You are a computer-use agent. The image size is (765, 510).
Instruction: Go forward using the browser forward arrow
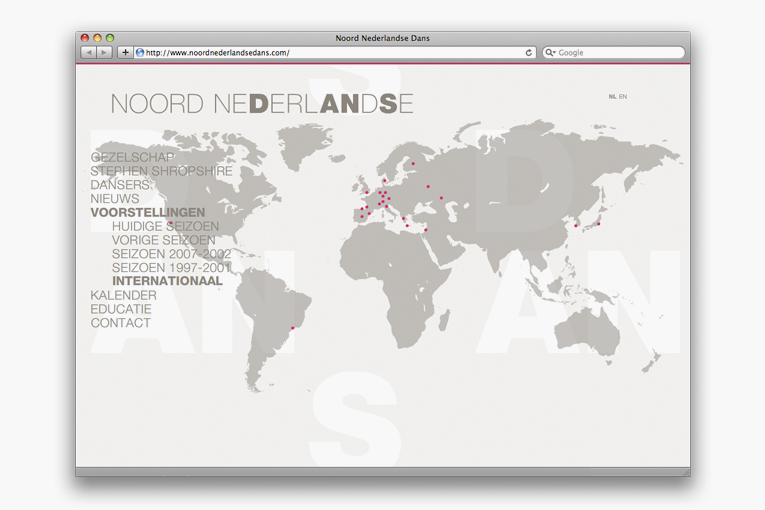click(x=104, y=52)
